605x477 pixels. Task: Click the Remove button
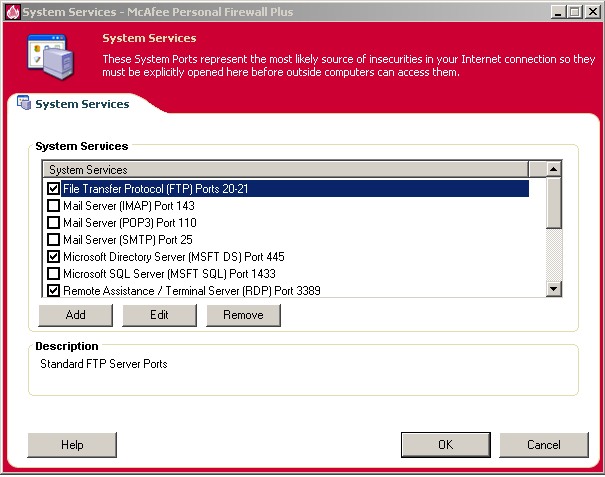243,315
